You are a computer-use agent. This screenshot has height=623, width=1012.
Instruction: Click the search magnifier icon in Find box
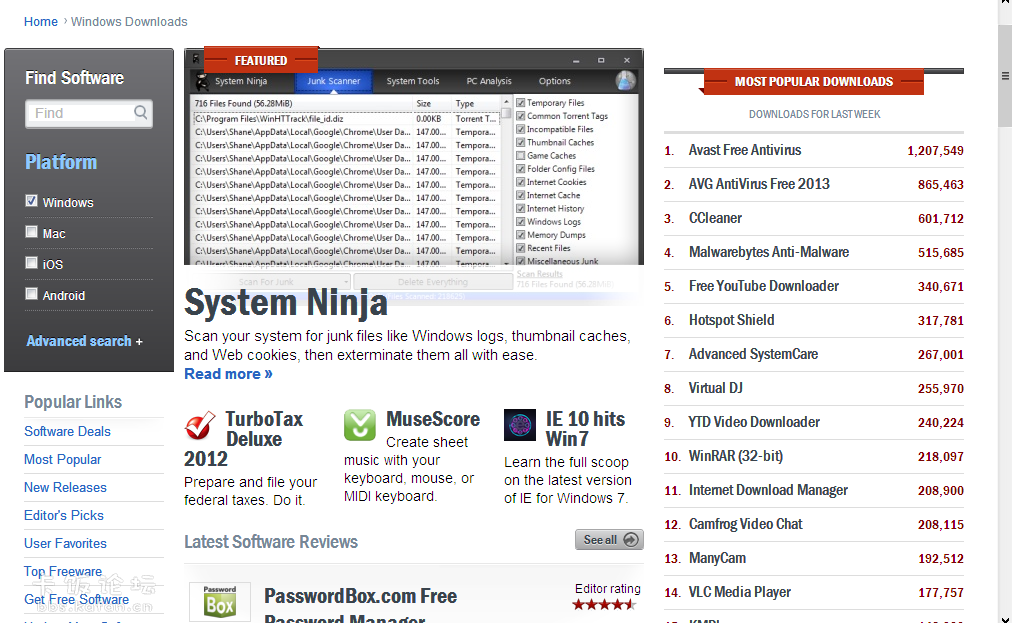(141, 113)
